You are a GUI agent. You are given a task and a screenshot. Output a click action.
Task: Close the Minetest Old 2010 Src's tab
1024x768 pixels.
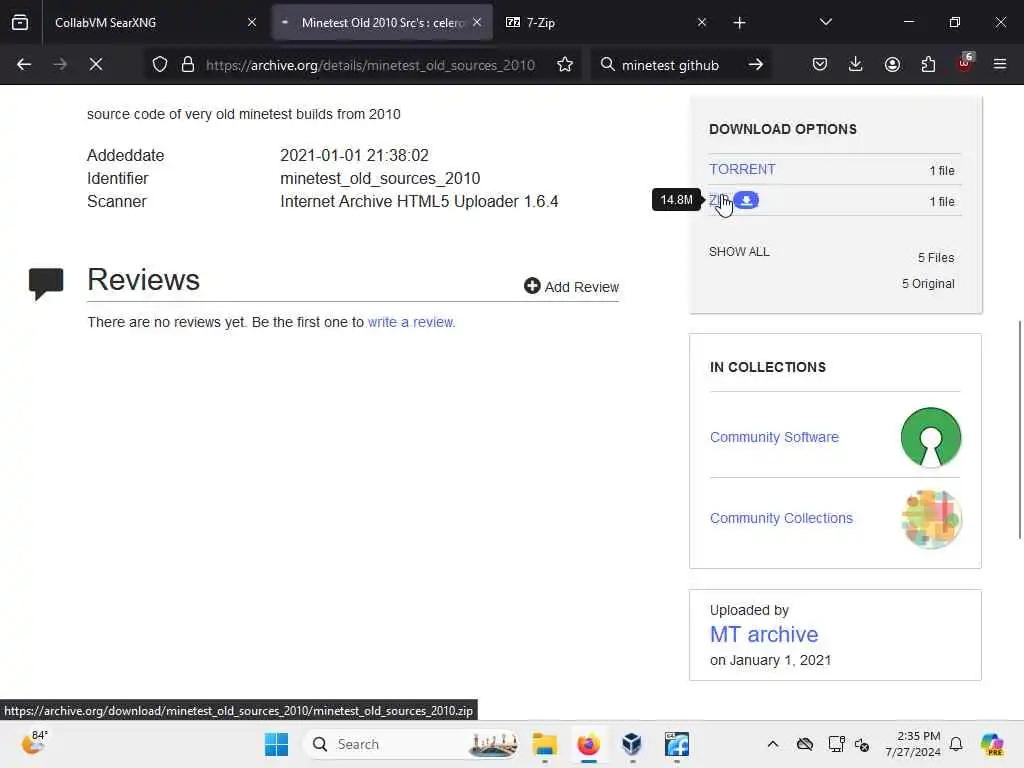[x=477, y=22]
